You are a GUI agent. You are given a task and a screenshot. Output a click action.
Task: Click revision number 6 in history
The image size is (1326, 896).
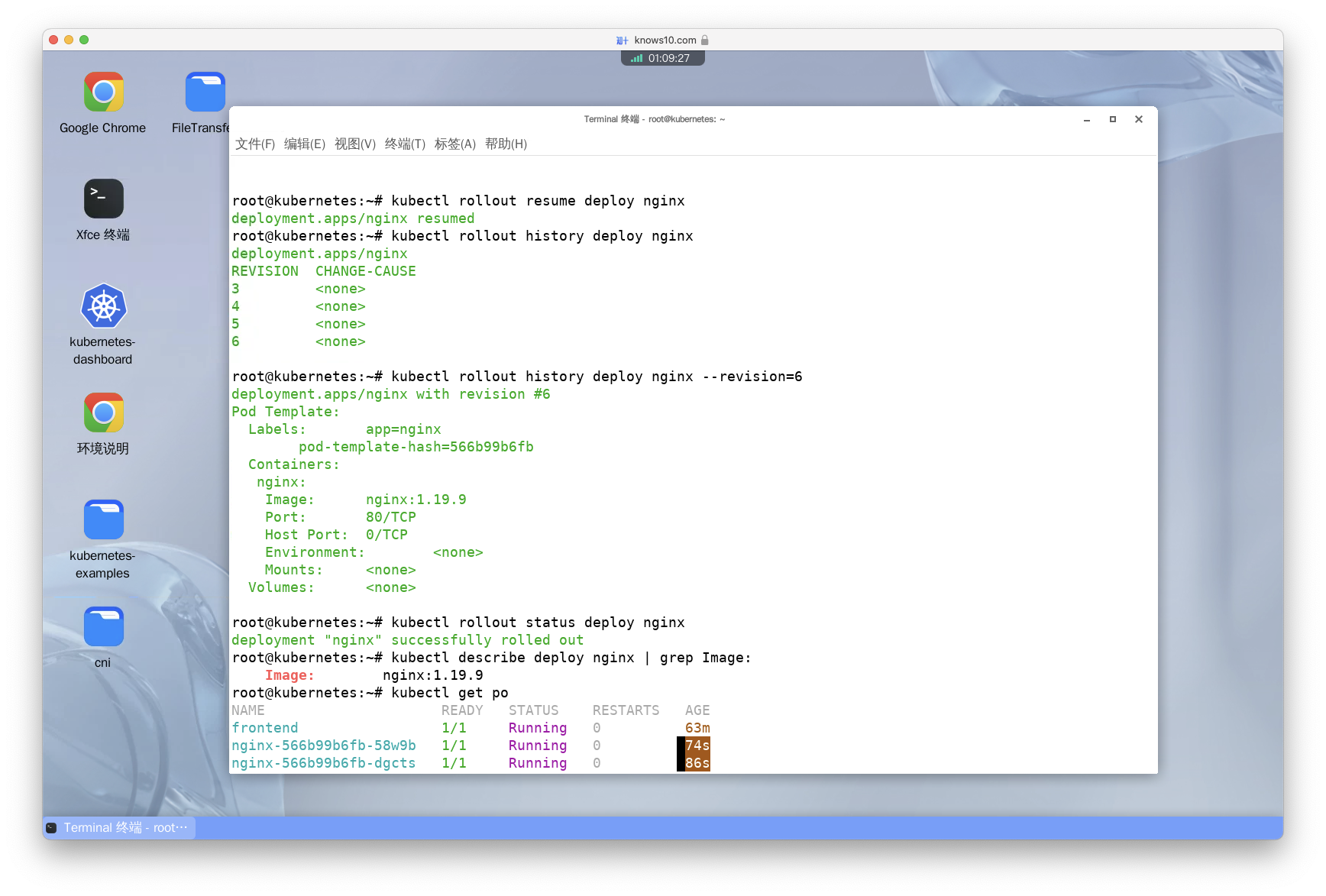[x=235, y=341]
